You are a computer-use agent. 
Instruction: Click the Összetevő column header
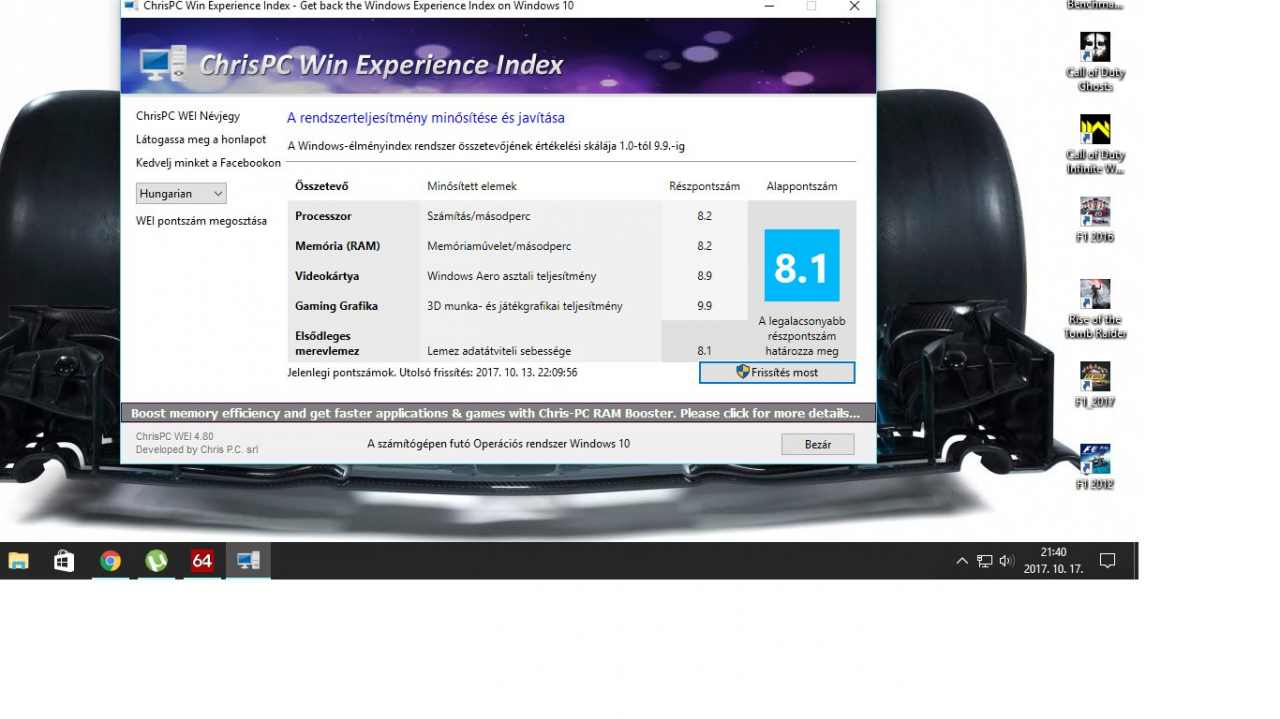[321, 186]
